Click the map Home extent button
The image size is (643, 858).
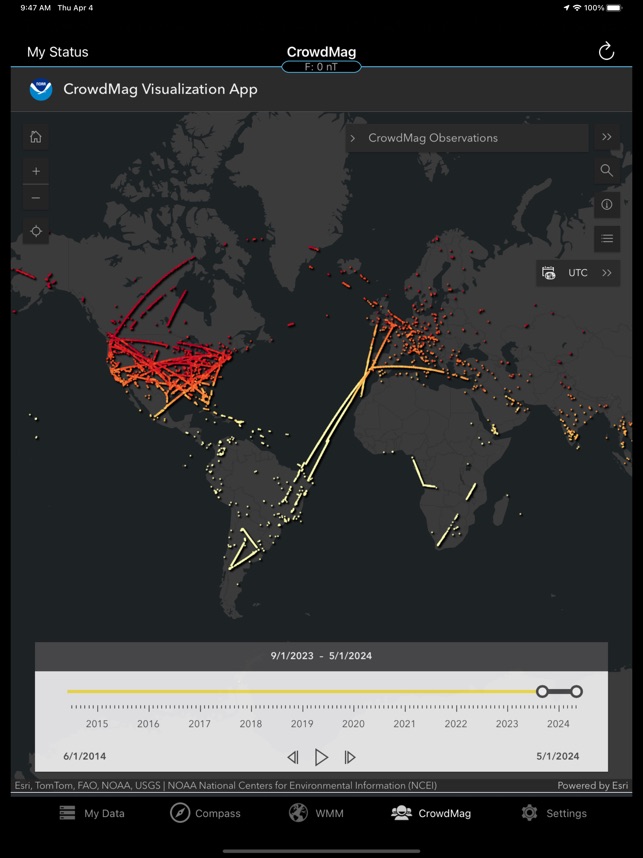click(36, 137)
